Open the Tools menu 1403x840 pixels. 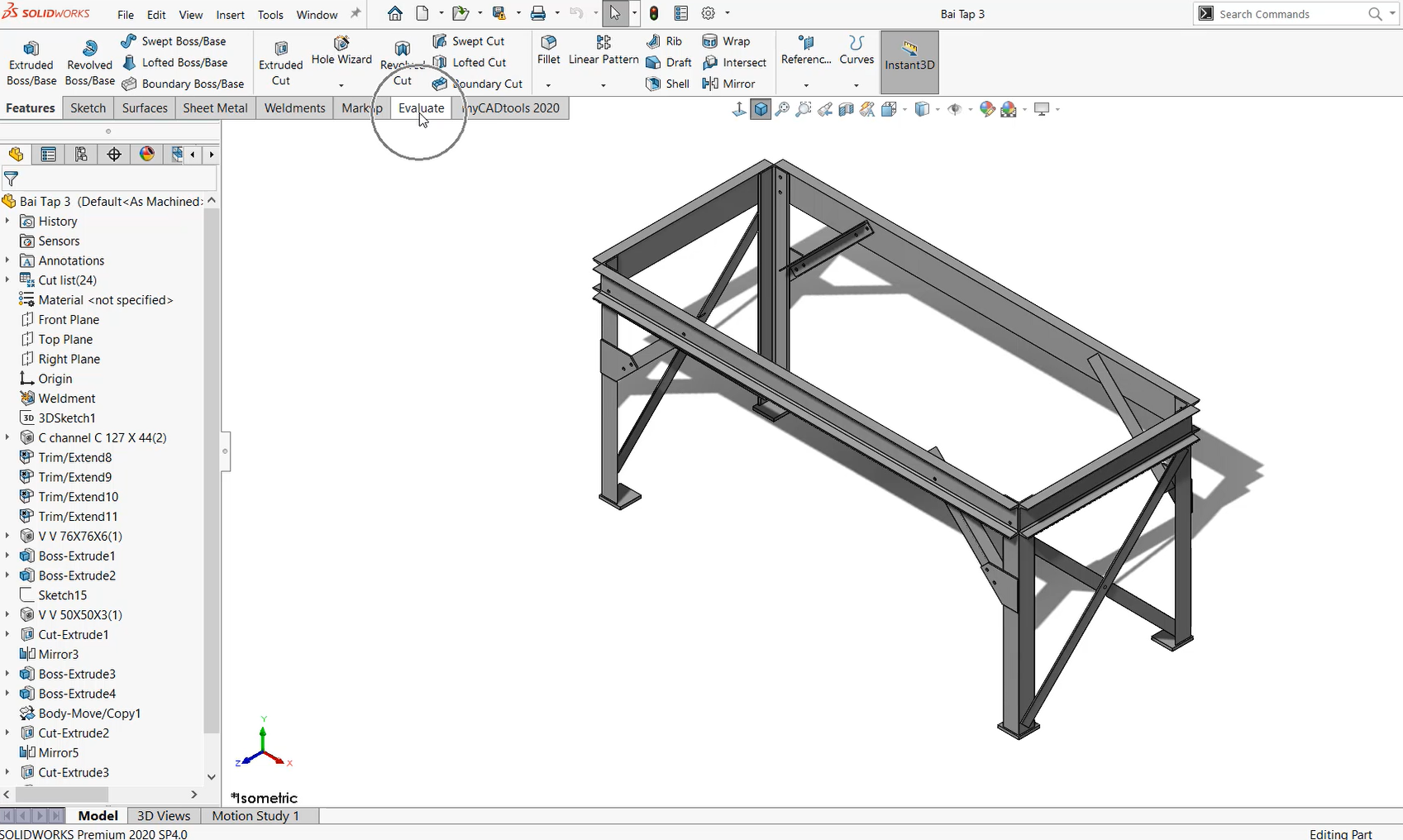coord(270,15)
